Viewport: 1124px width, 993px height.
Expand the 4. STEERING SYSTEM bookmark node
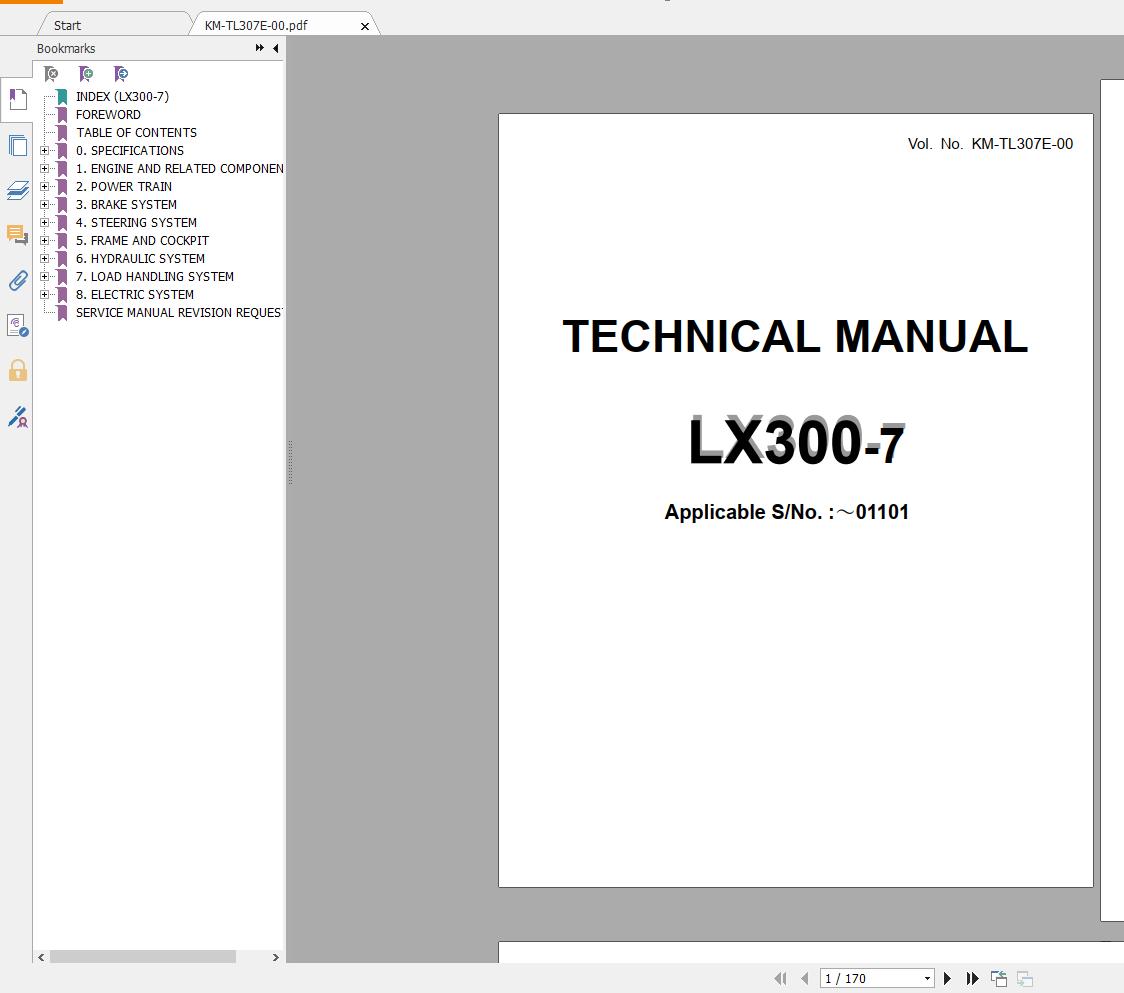[44, 222]
